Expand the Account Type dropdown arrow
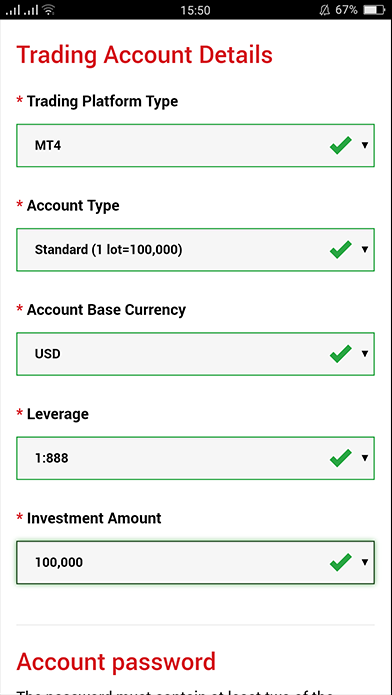This screenshot has width=392, height=695. (x=365, y=250)
